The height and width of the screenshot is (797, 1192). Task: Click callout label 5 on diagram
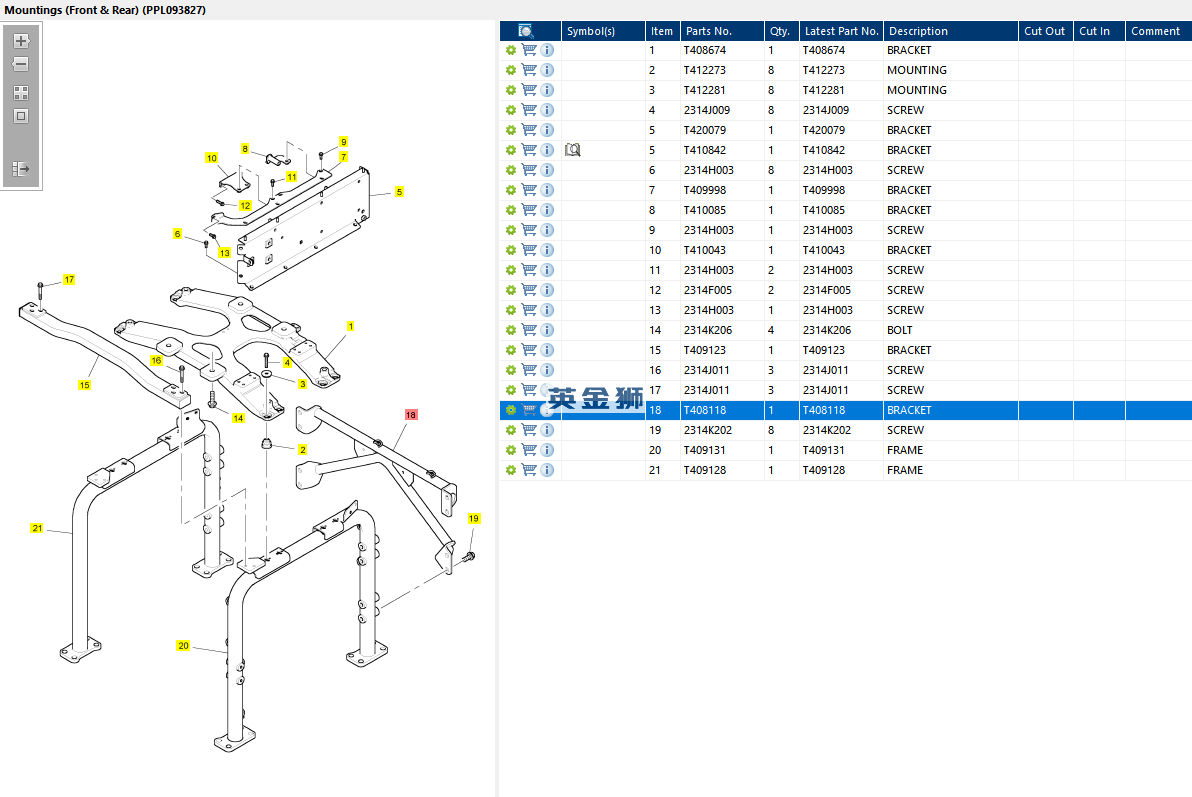[x=399, y=192]
